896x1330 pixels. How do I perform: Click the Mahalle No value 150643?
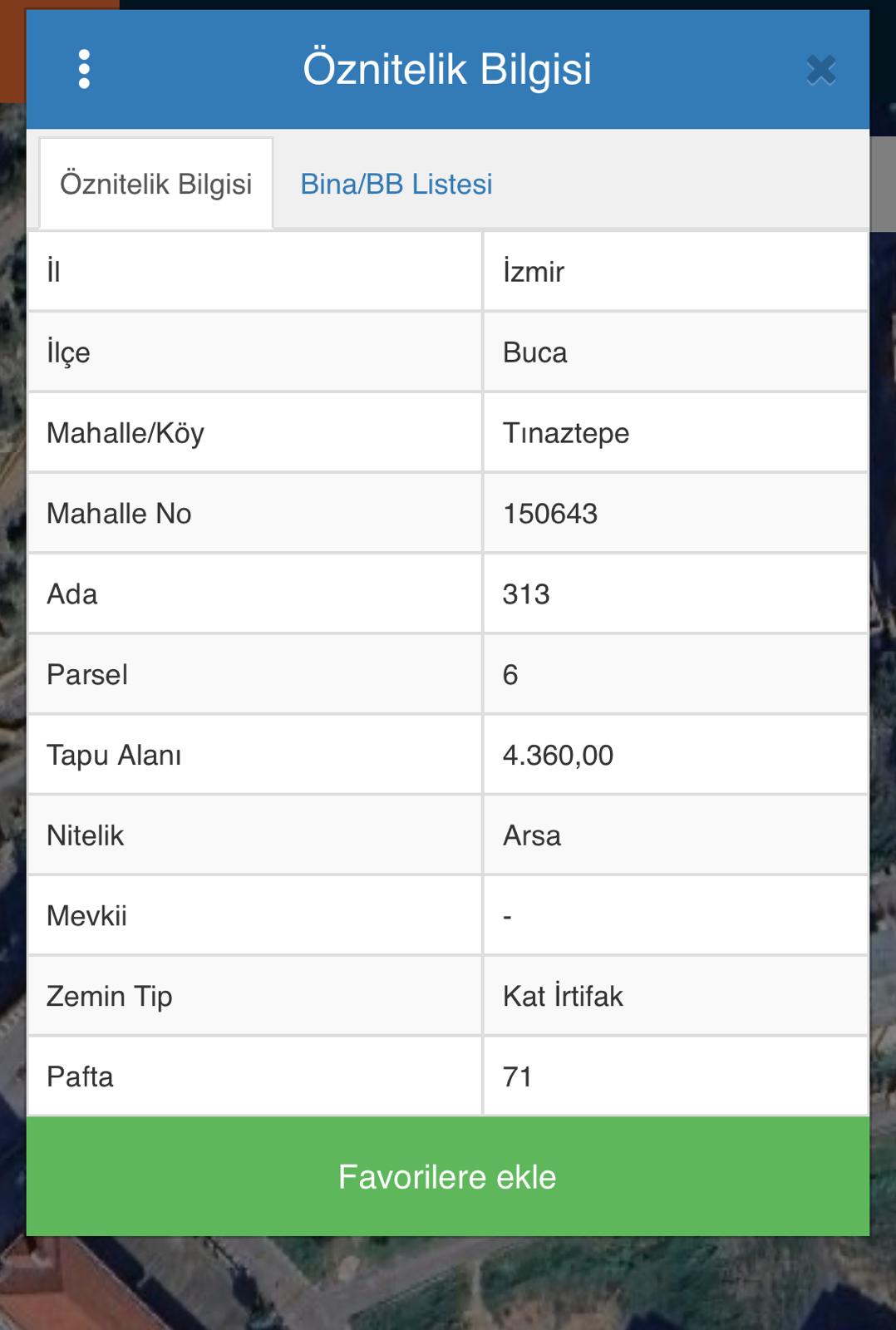(550, 514)
